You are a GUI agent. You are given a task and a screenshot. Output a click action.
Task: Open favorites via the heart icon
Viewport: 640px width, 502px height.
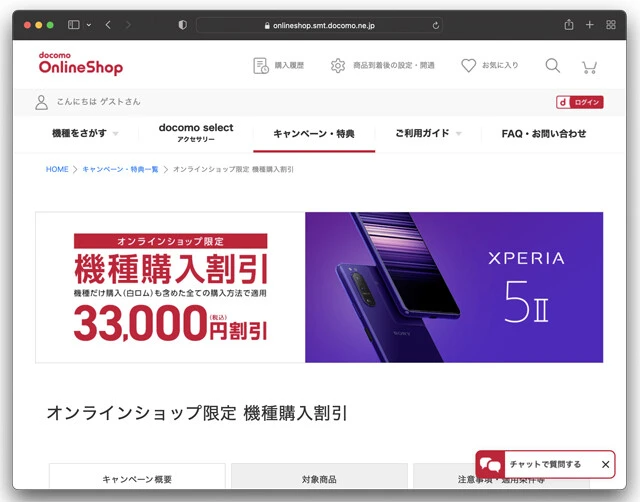click(x=468, y=65)
